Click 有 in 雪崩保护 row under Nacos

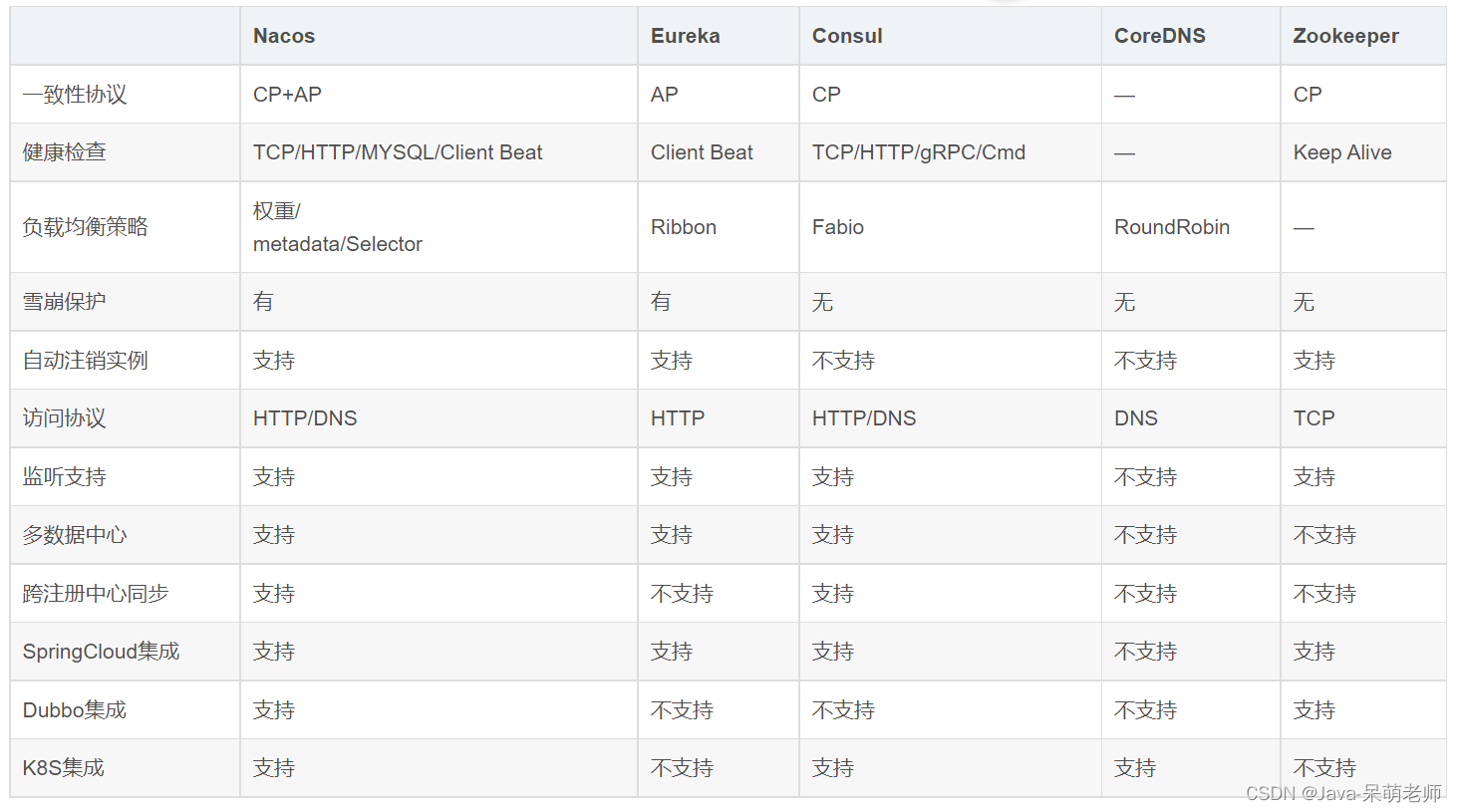pyautogui.click(x=263, y=302)
